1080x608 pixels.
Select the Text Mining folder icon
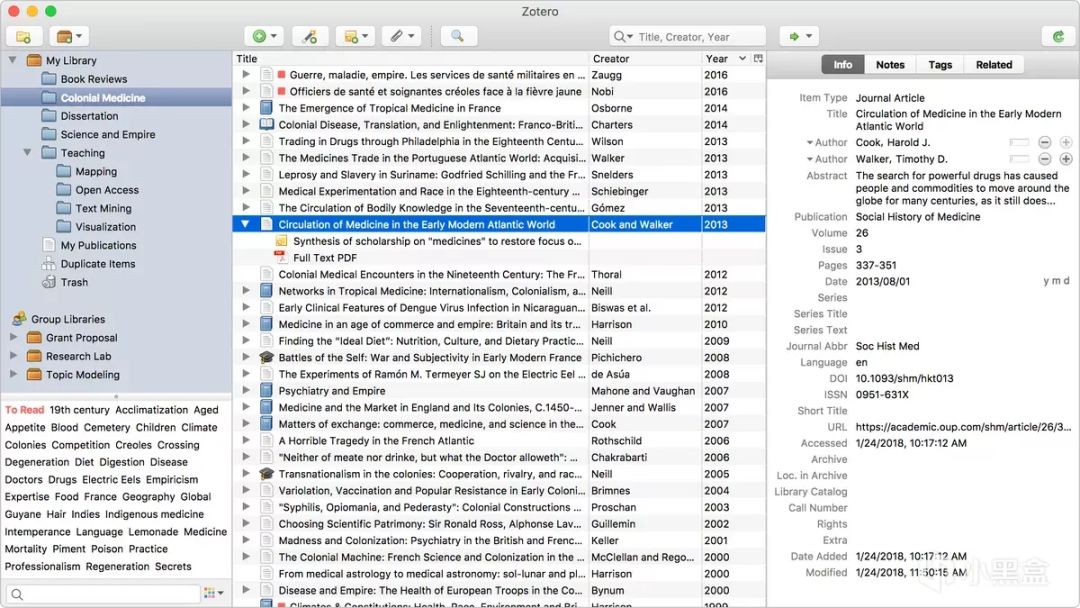[63, 208]
